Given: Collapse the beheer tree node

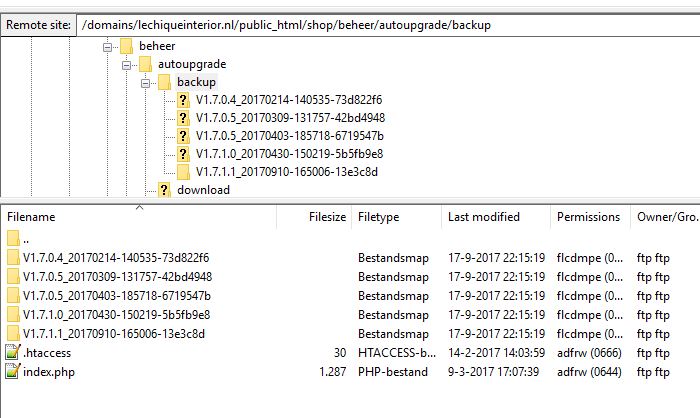Looking at the screenshot, I should (107, 46).
